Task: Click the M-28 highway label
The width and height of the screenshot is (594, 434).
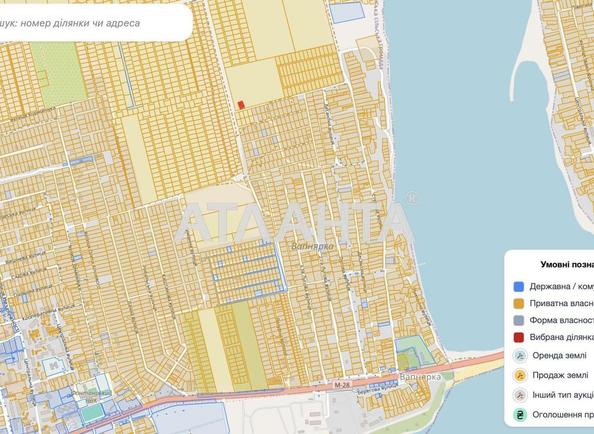Action: (x=342, y=385)
